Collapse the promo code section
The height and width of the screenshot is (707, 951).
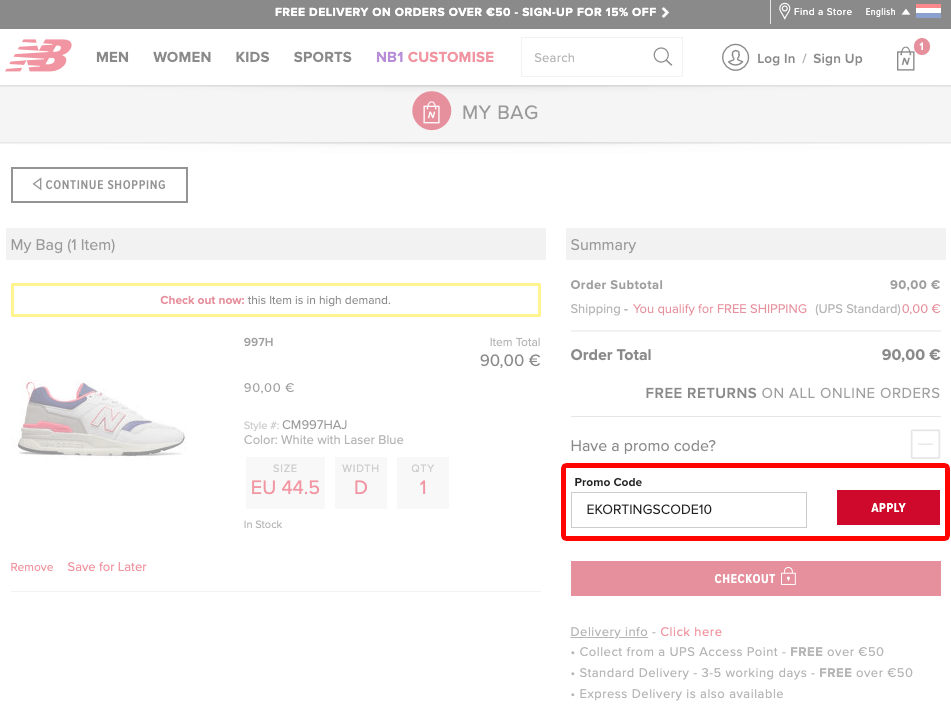925,444
